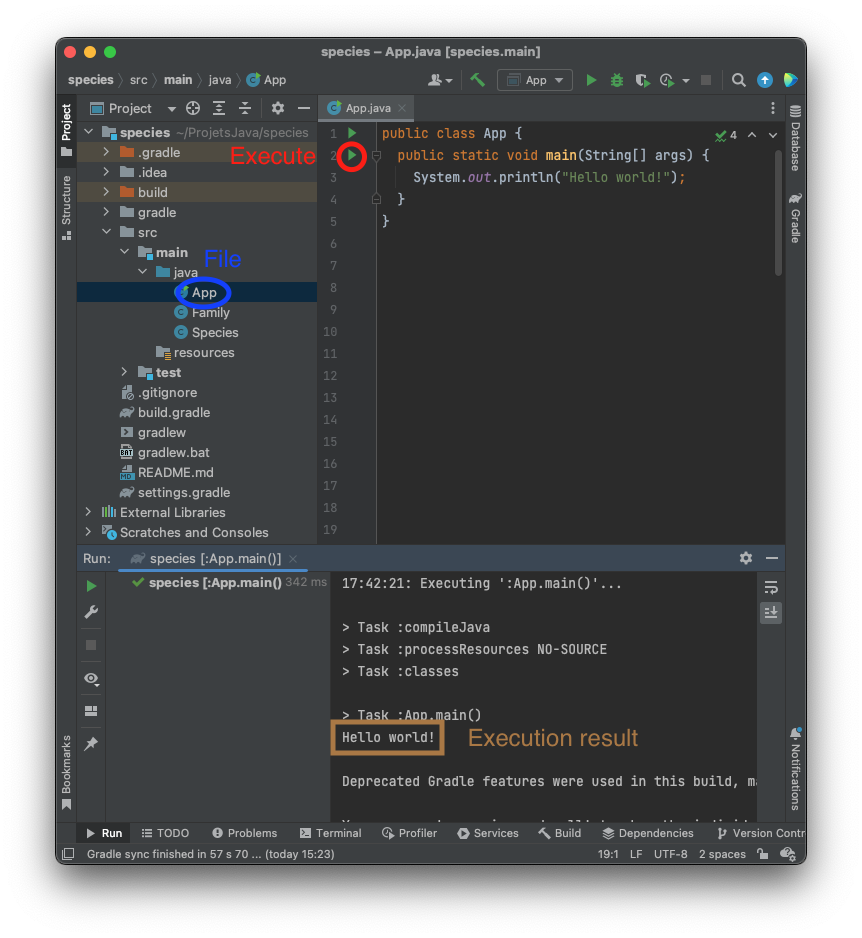Open the Services tool window tab
Viewport: 862px width, 938px height.
coord(488,833)
